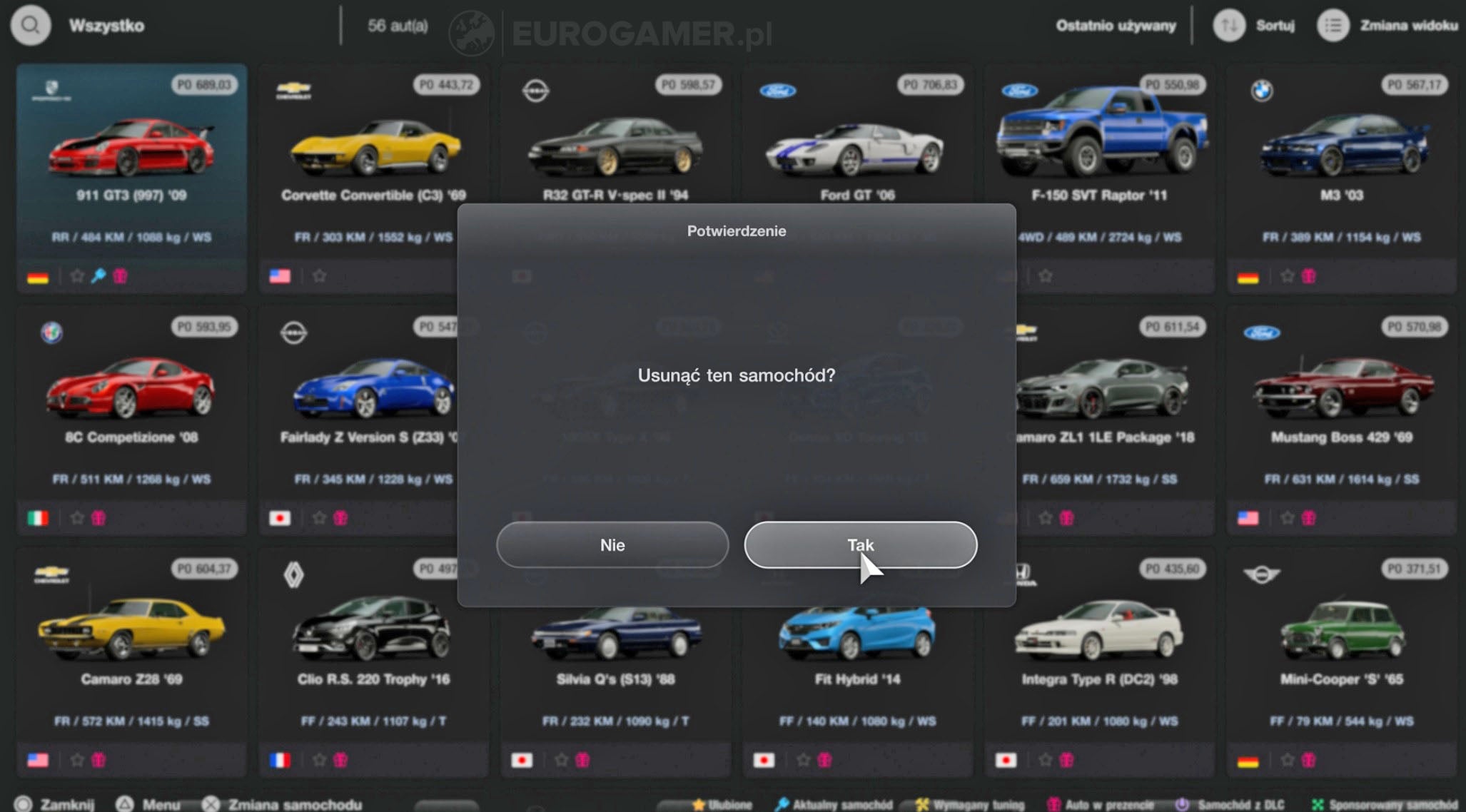Click the Nissan logo on R32 GT-R card
The image size is (1466, 812).
tap(535, 91)
